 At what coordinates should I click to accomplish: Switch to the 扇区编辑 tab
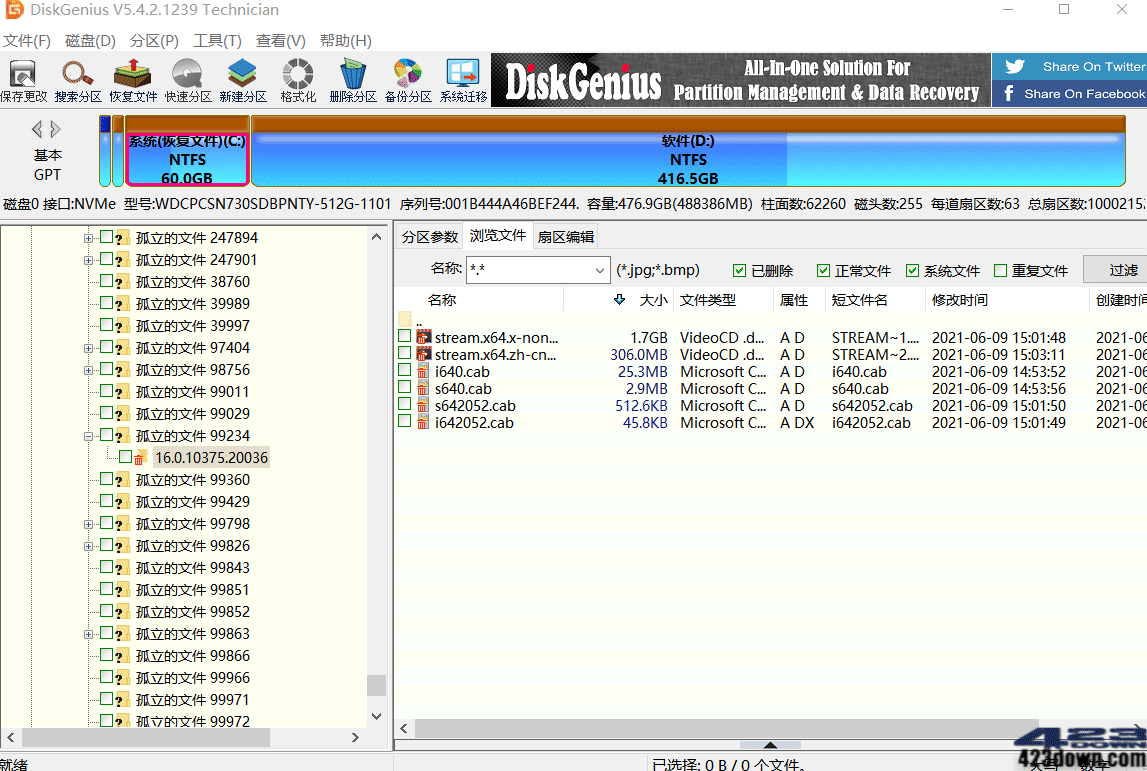click(x=565, y=236)
